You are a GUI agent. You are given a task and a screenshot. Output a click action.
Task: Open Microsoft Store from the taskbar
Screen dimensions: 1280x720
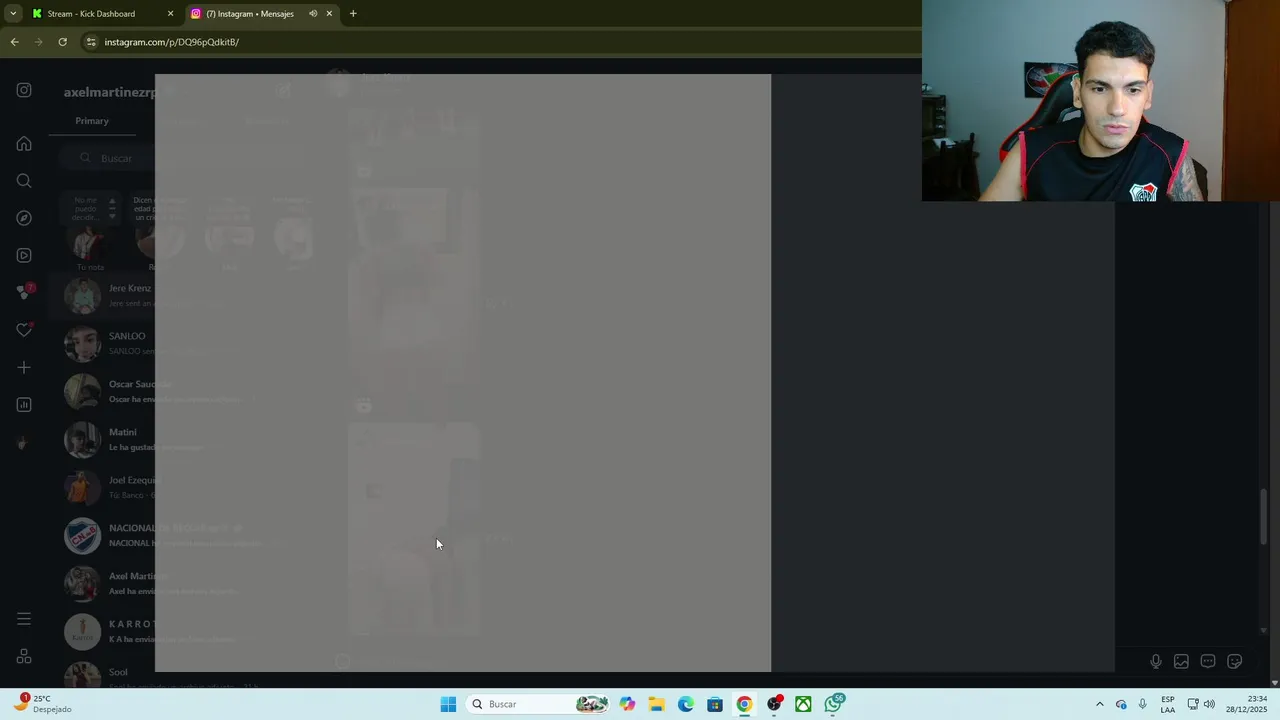pos(715,704)
